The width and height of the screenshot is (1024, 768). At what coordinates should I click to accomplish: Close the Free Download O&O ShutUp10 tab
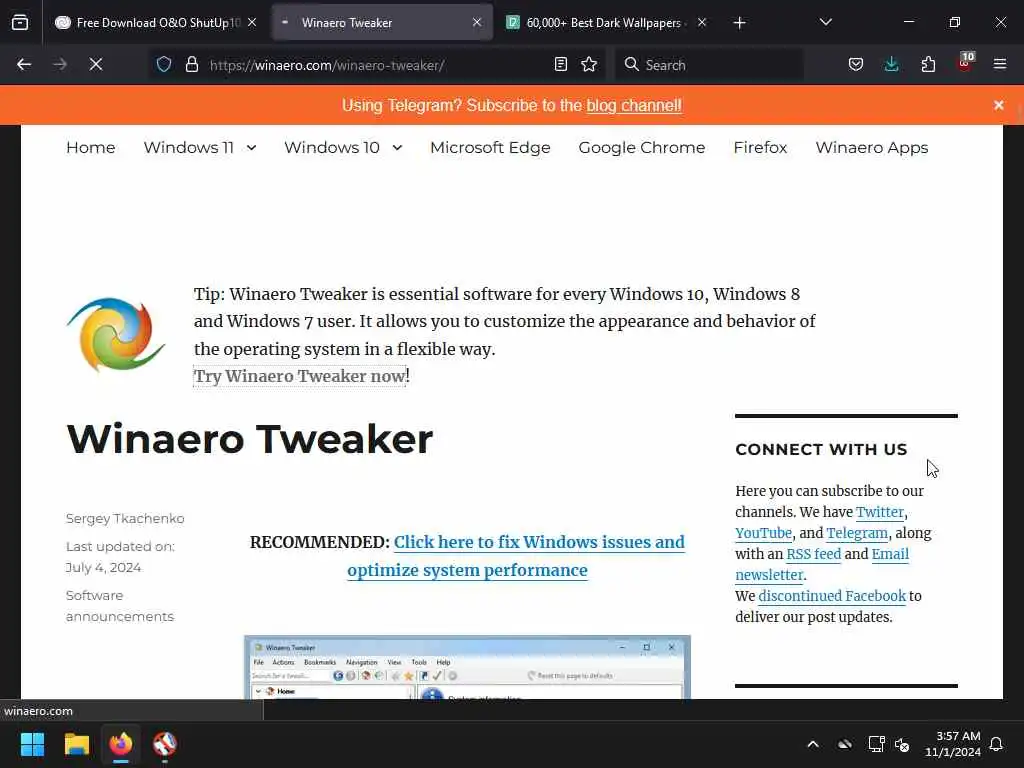click(x=252, y=22)
